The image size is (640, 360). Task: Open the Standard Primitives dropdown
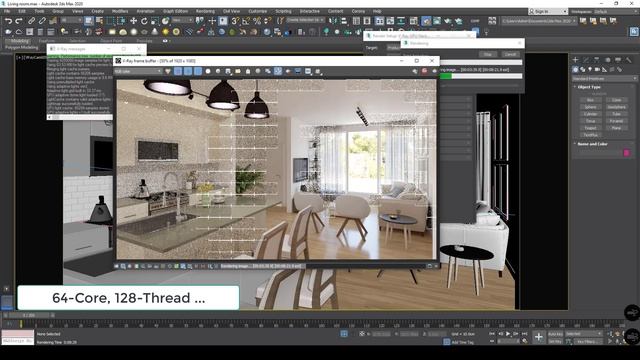coord(604,78)
